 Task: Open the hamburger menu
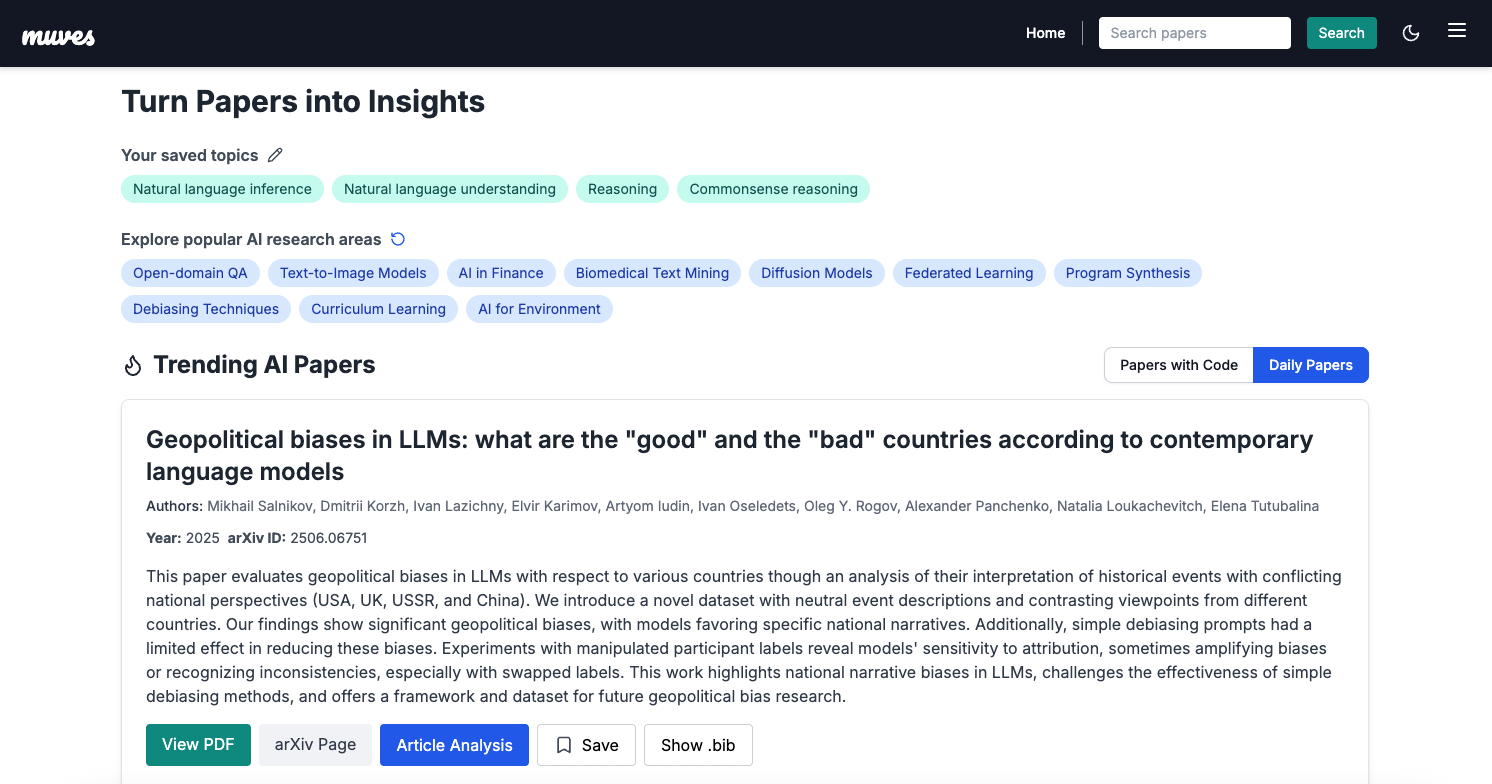coord(1457,31)
